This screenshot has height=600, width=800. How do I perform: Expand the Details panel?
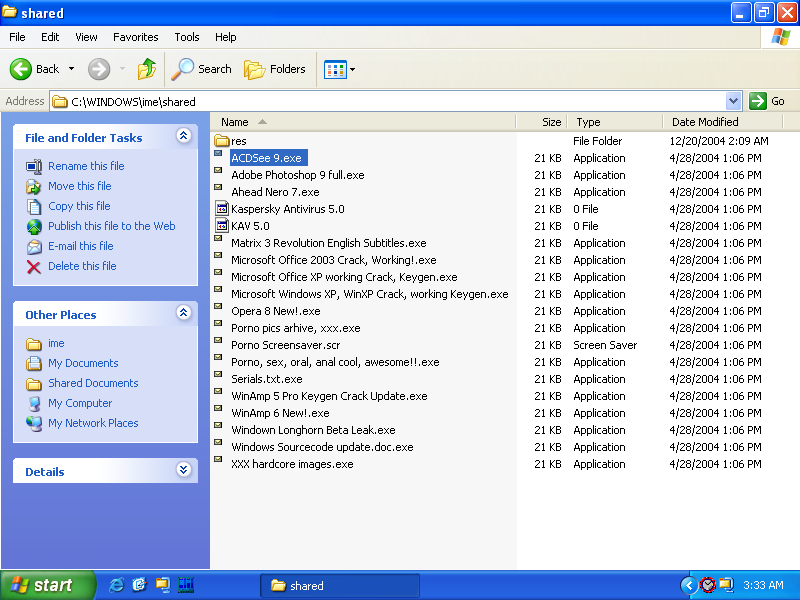pos(184,469)
